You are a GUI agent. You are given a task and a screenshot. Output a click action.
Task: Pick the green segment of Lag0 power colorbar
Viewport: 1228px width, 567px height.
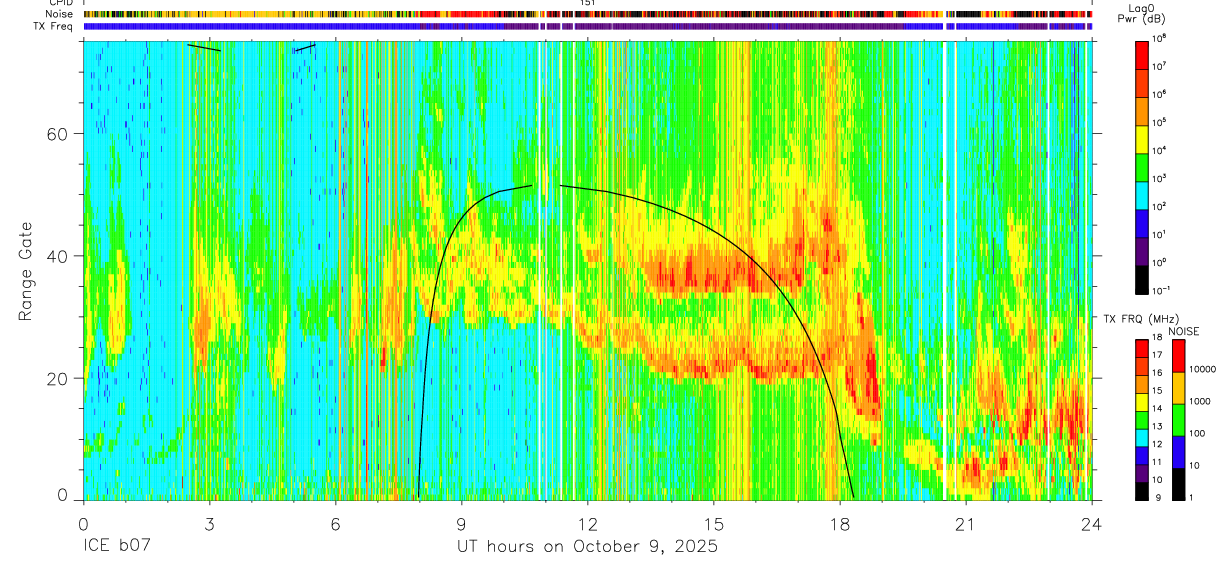click(1141, 167)
